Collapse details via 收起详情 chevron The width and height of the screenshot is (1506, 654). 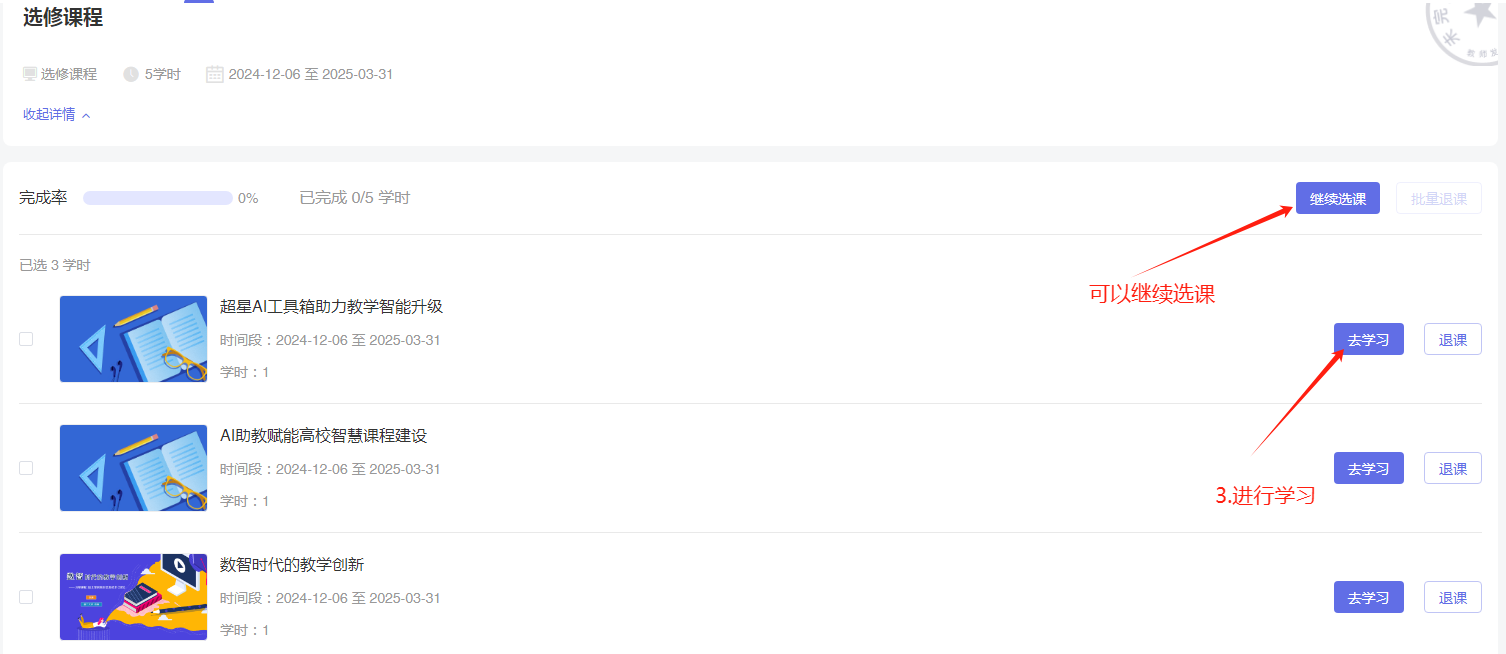[x=86, y=115]
